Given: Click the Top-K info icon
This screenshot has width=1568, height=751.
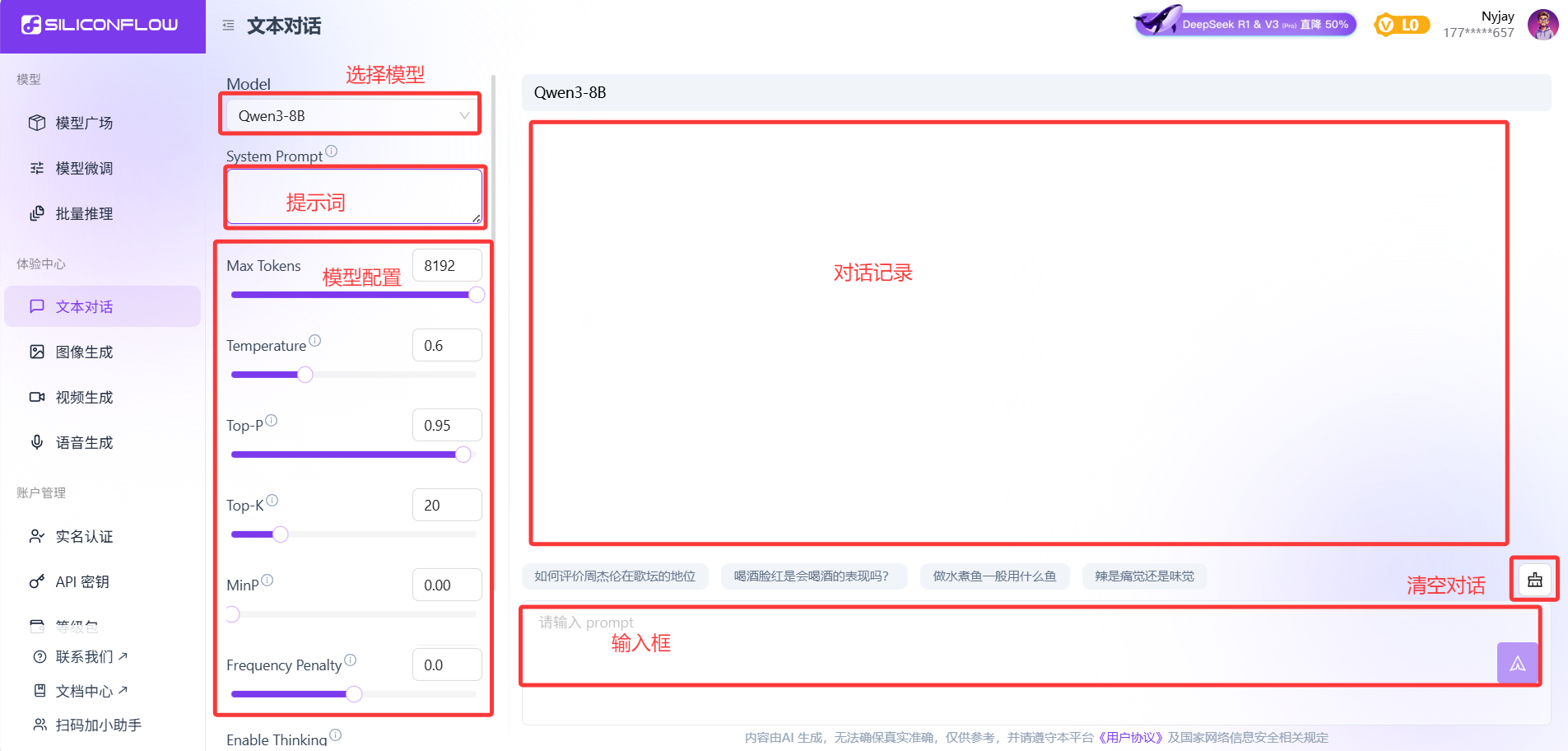Looking at the screenshot, I should coord(272,500).
